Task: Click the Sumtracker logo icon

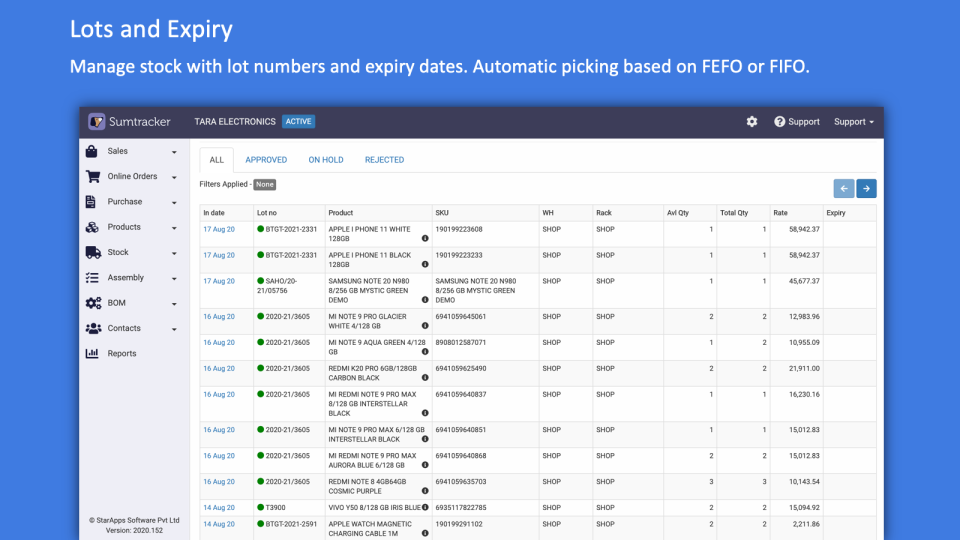Action: 97,121
